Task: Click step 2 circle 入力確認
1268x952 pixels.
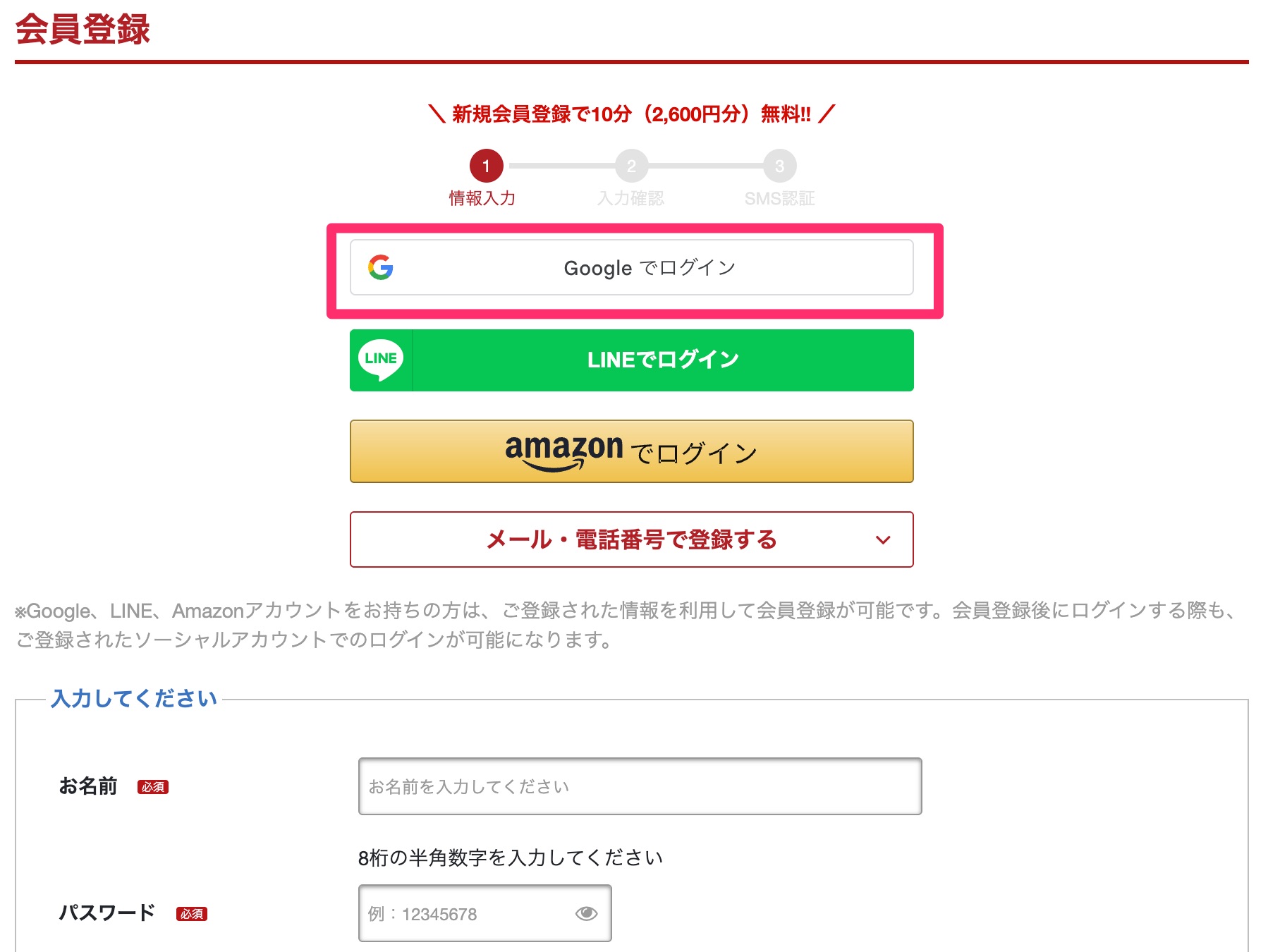Action: pyautogui.click(x=631, y=166)
